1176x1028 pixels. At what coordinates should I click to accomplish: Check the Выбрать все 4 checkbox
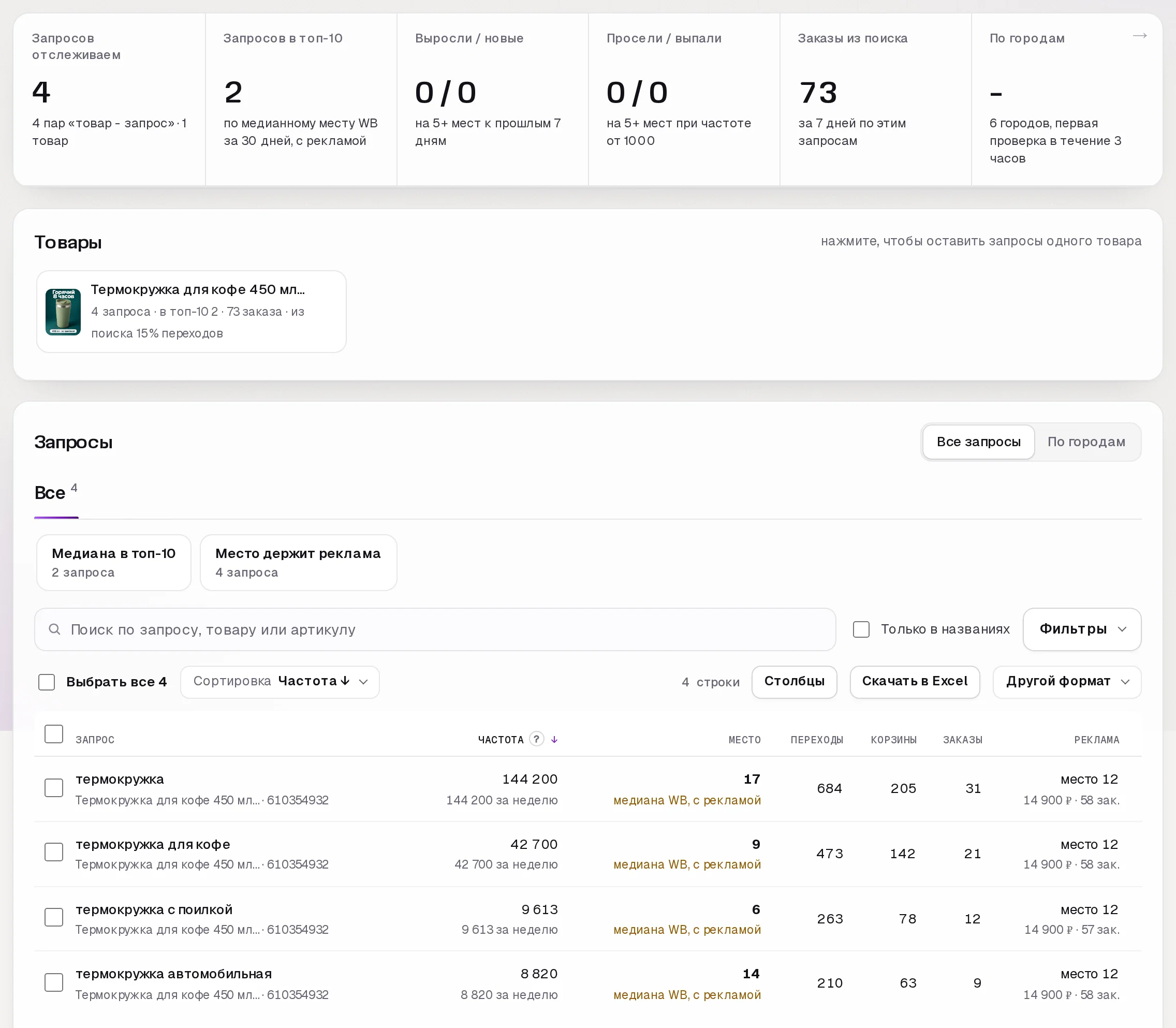[x=47, y=682]
